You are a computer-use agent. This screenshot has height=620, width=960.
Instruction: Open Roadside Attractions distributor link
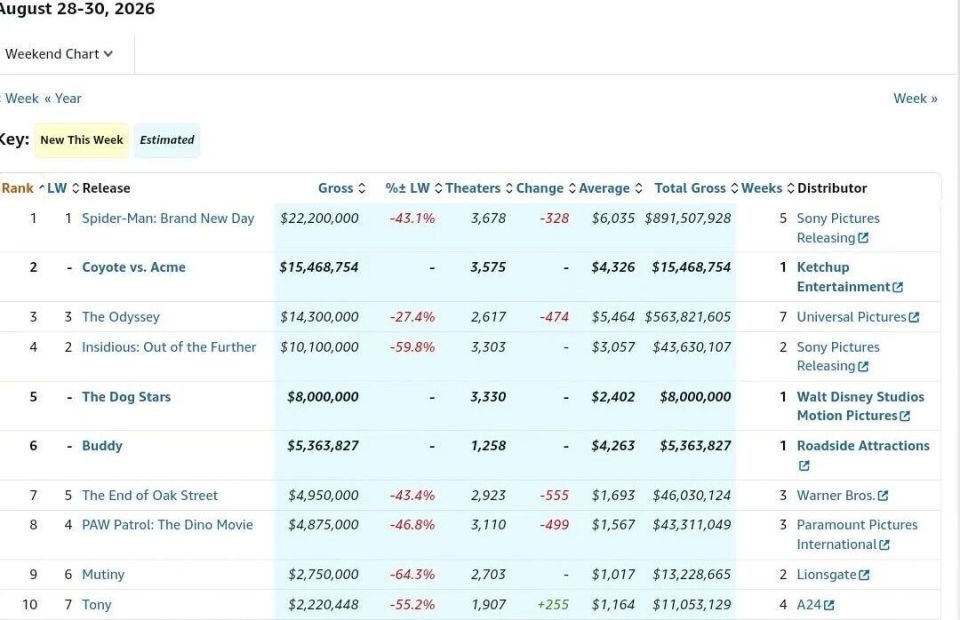[x=863, y=446]
